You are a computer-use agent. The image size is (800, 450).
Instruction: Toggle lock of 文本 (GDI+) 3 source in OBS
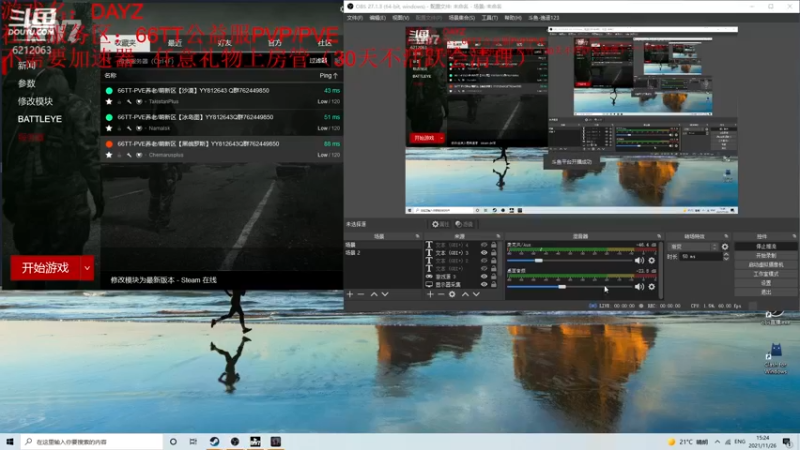click(493, 253)
